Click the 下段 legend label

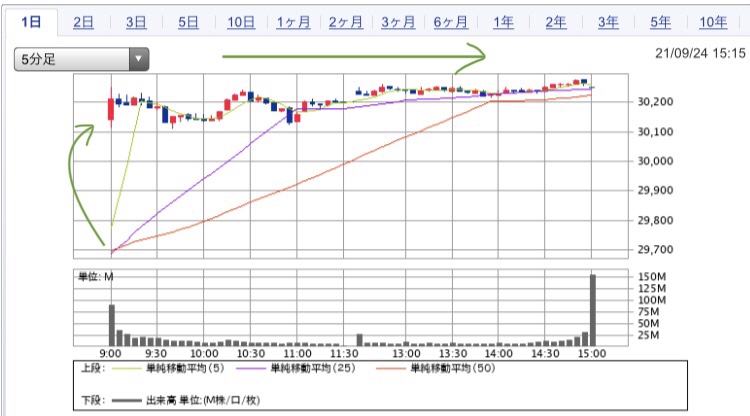pyautogui.click(x=93, y=400)
